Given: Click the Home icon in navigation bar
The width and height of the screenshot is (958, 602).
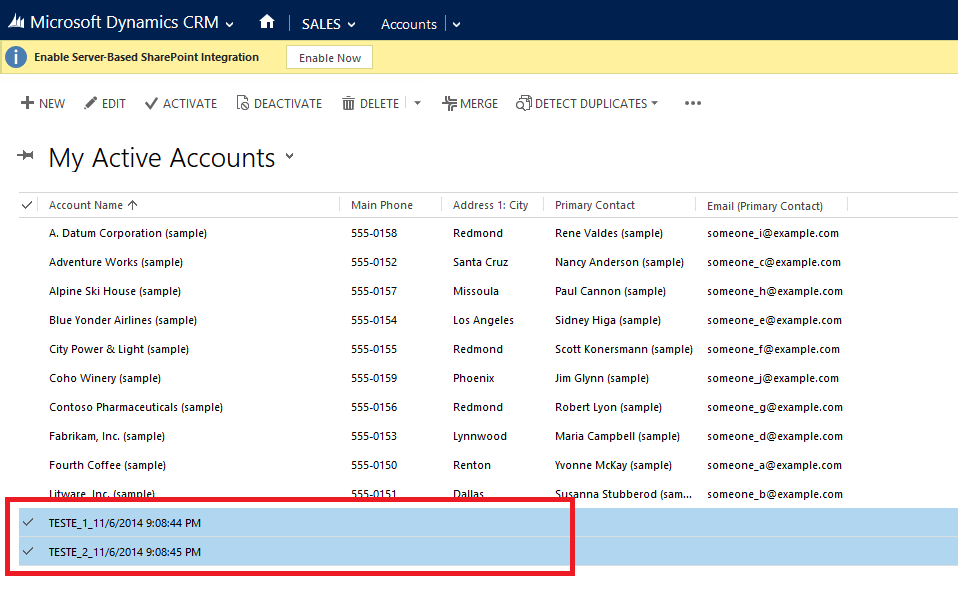Looking at the screenshot, I should [x=266, y=22].
